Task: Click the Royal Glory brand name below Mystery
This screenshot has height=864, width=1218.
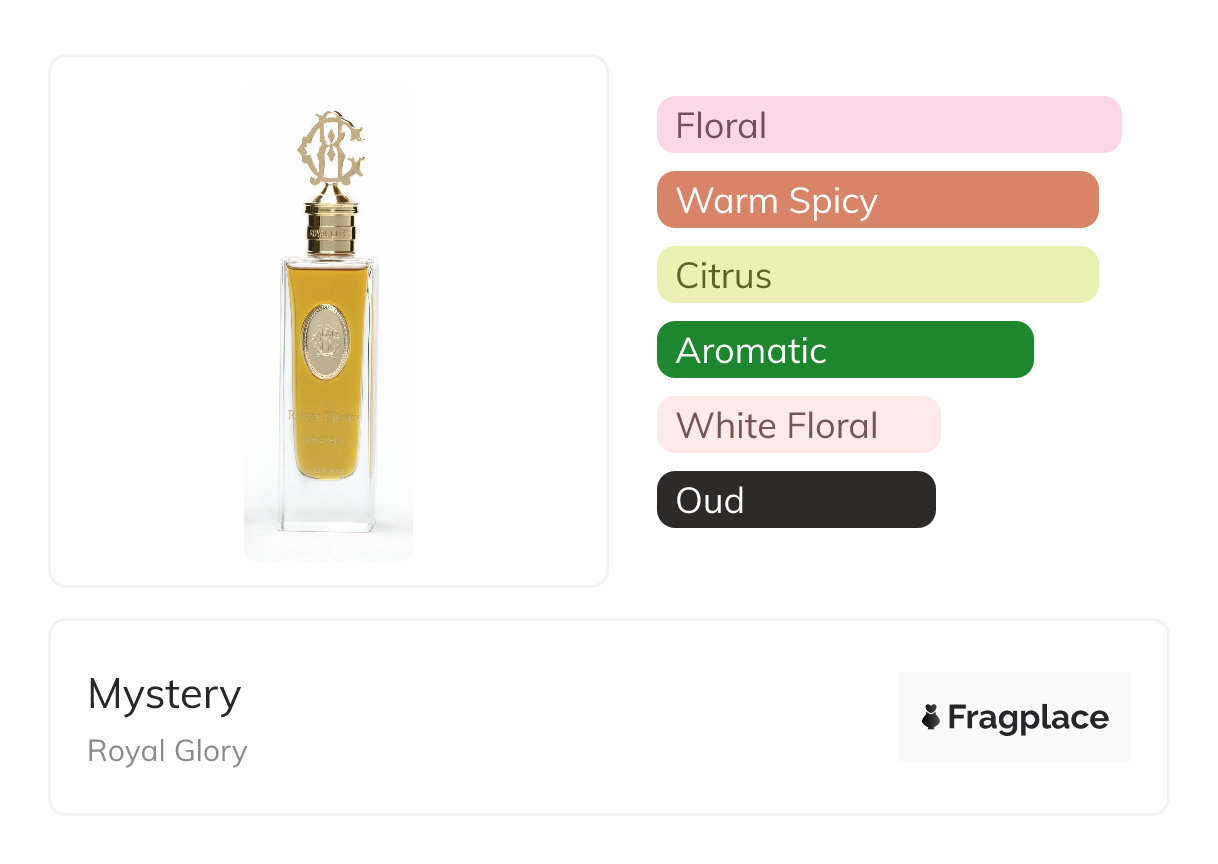Action: tap(167, 751)
